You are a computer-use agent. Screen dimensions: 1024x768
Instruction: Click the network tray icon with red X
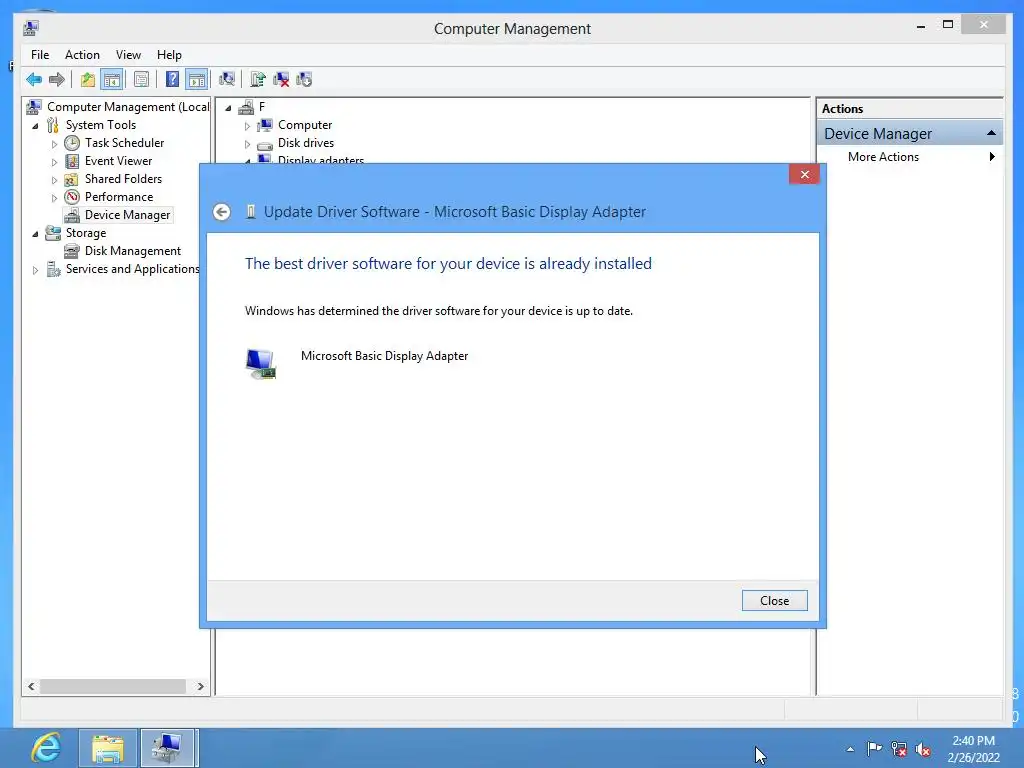(x=899, y=750)
